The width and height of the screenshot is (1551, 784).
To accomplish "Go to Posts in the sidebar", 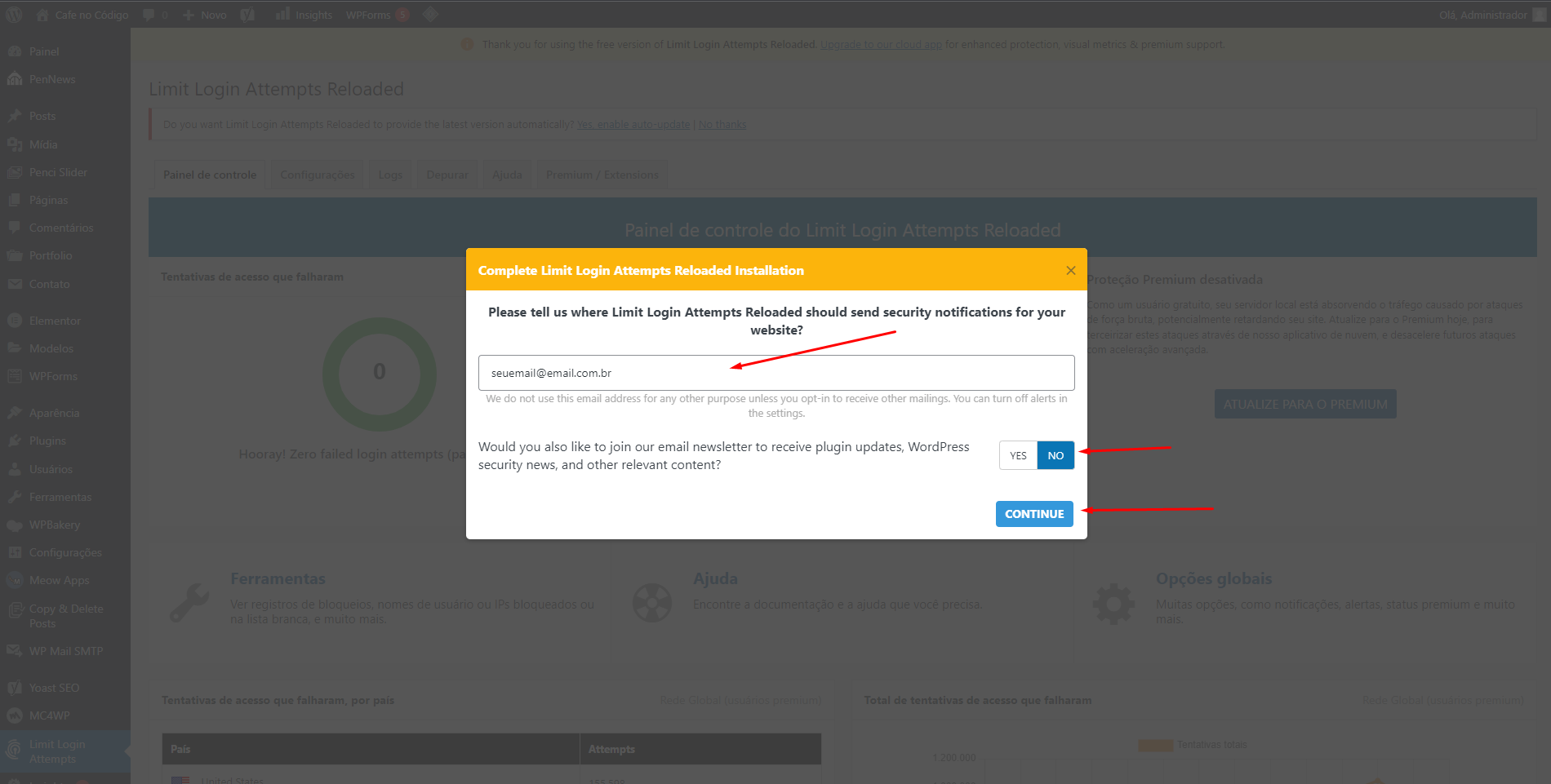I will tap(42, 116).
